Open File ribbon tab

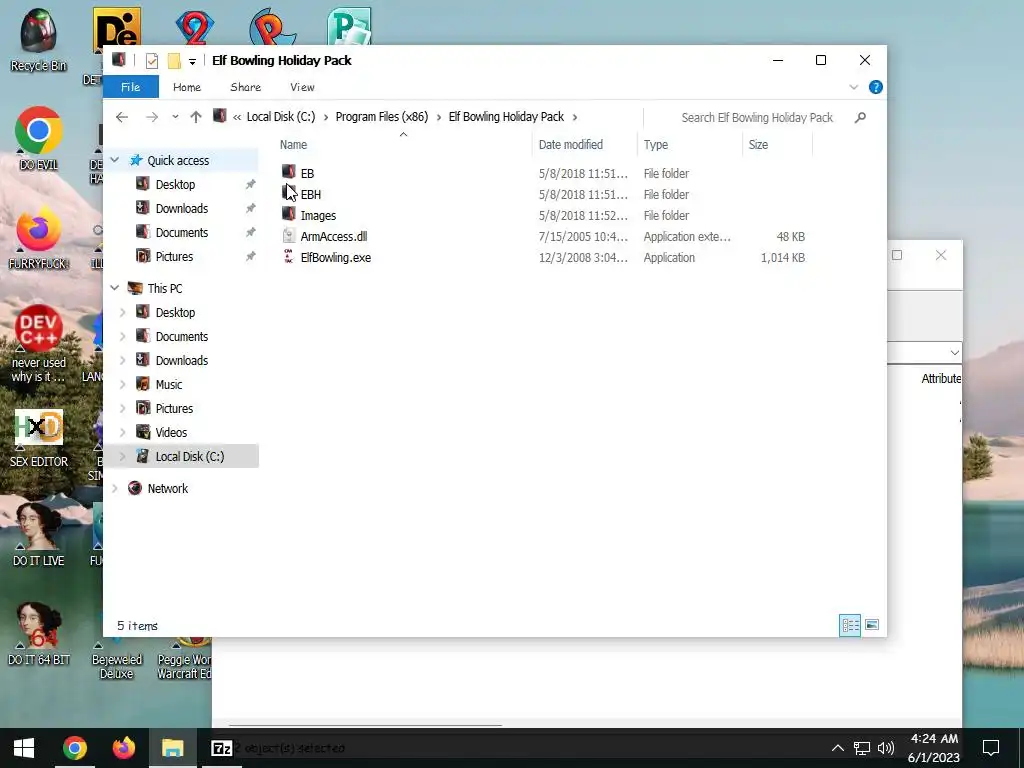pyautogui.click(x=131, y=87)
